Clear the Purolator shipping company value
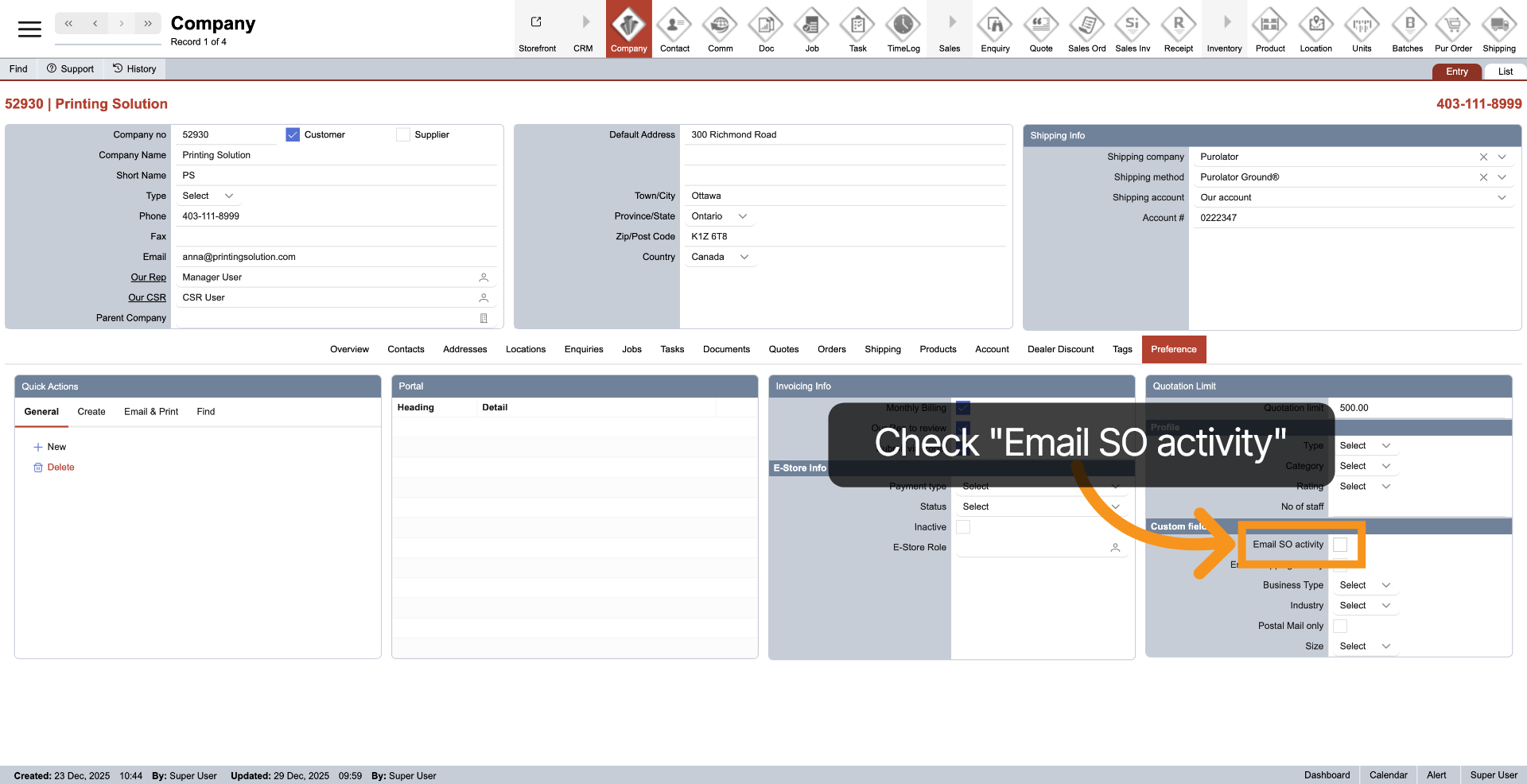 1483,157
